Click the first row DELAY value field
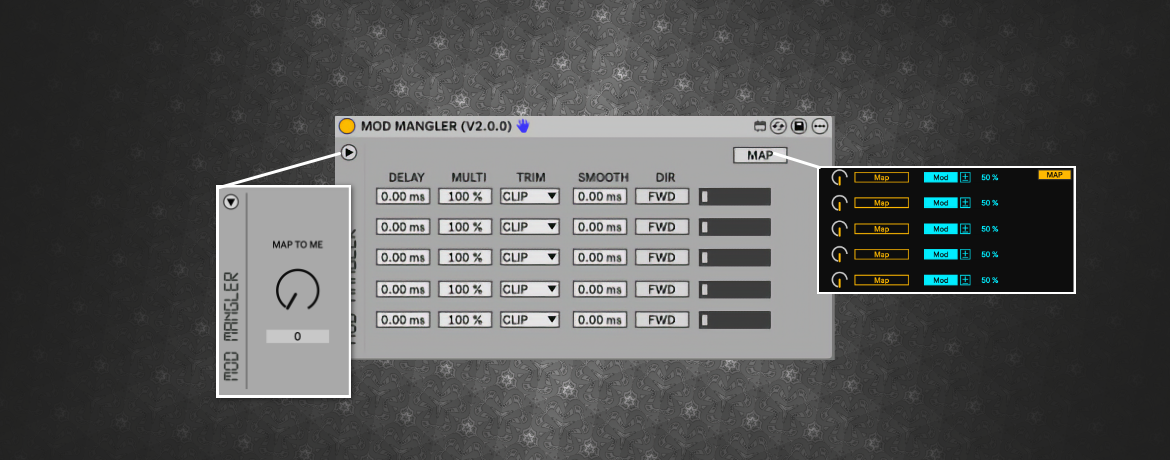1170x460 pixels. click(x=403, y=197)
